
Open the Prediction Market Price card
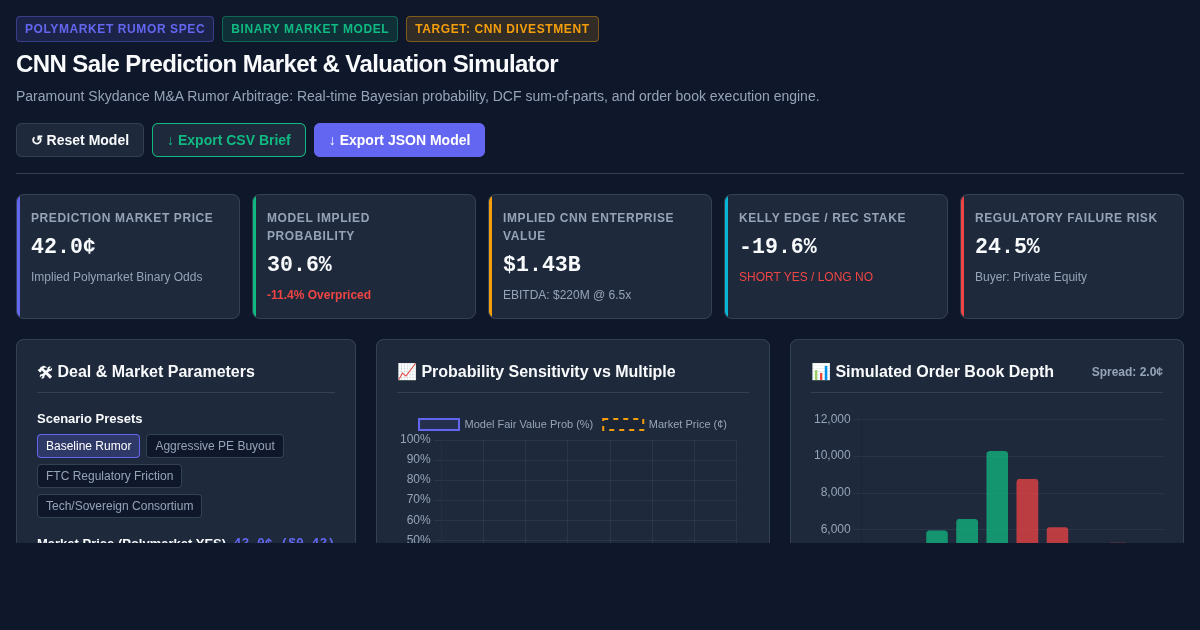[128, 257]
